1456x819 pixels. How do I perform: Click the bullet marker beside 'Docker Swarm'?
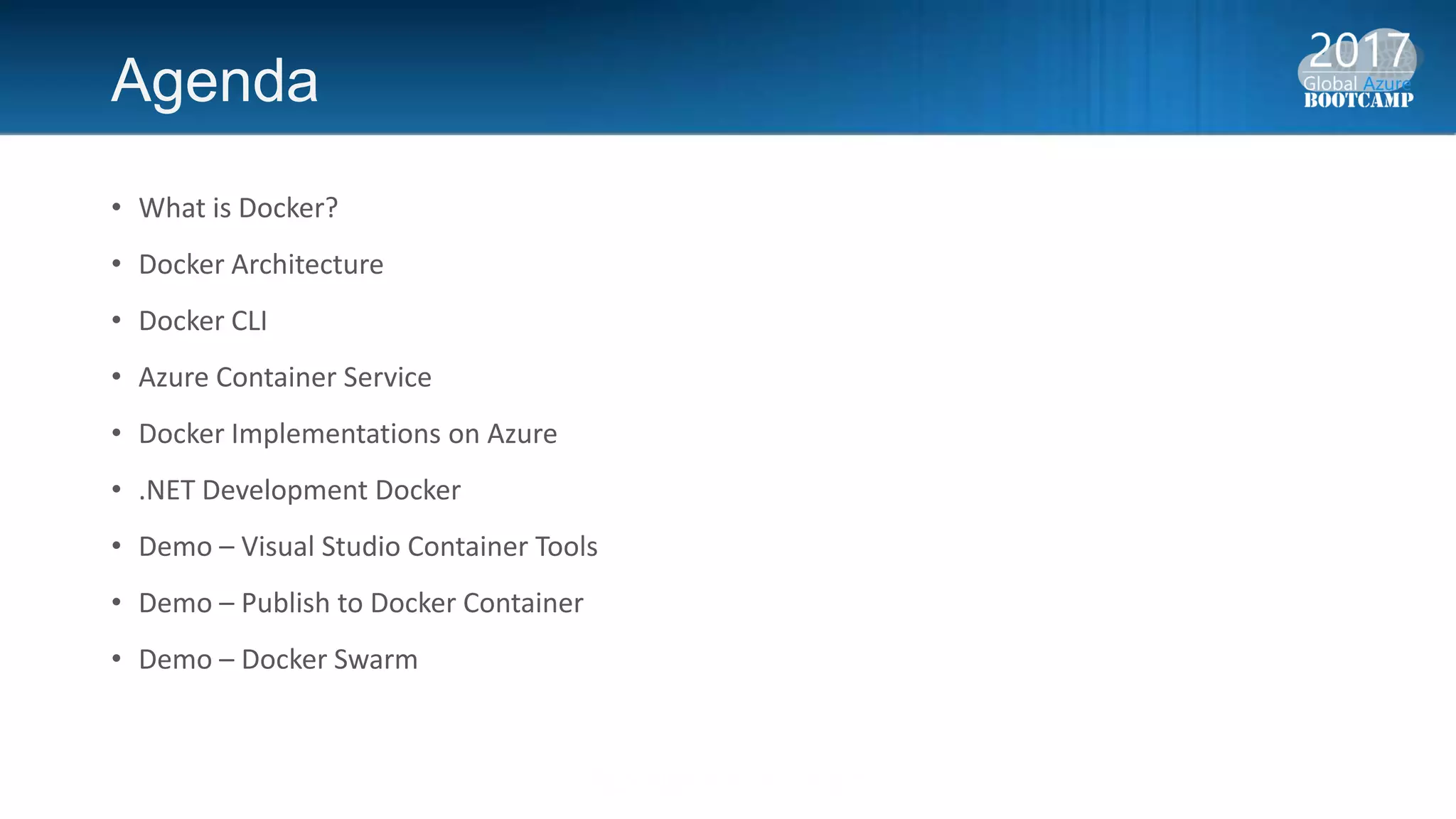[117, 659]
